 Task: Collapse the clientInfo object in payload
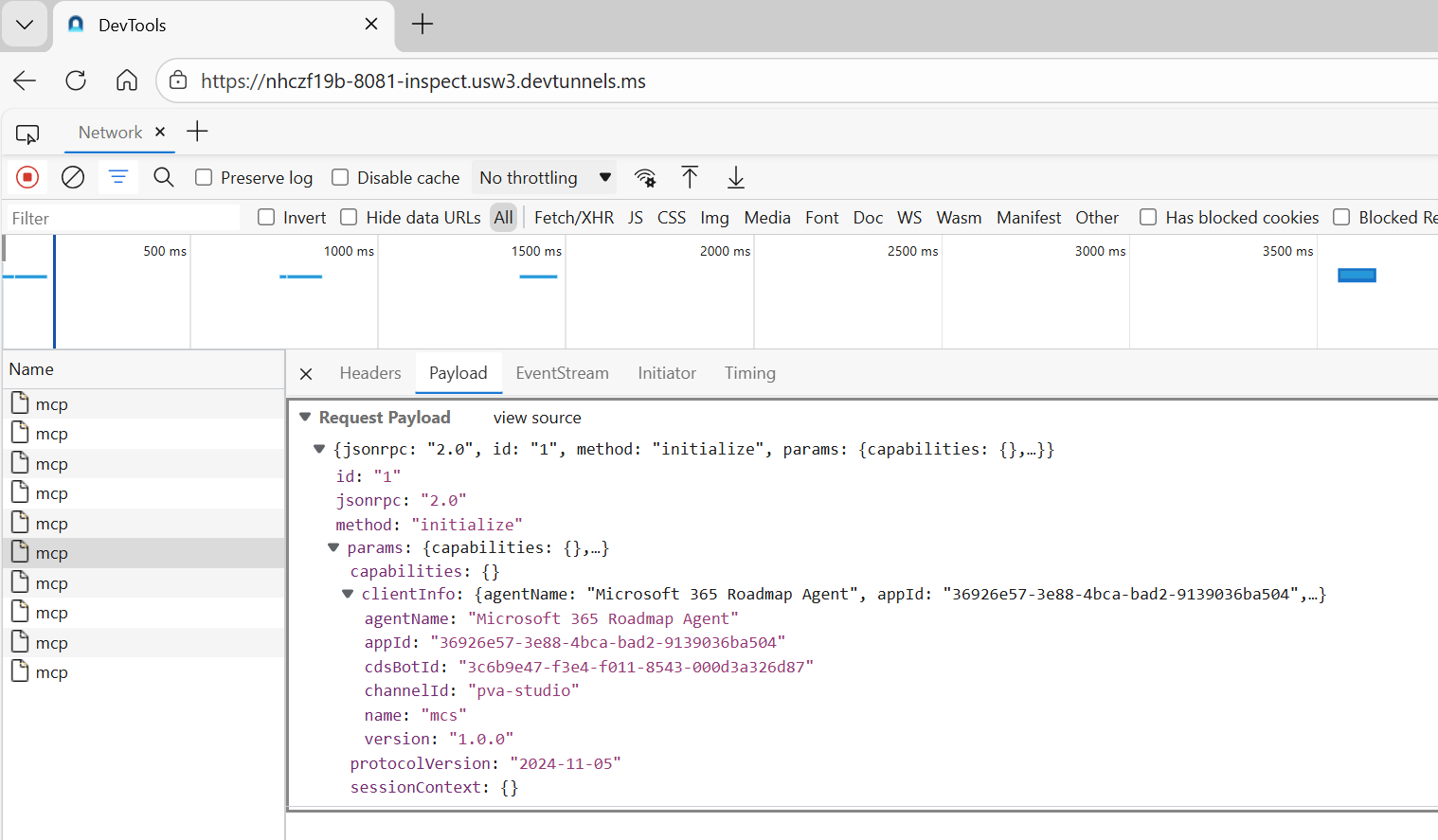pos(347,594)
